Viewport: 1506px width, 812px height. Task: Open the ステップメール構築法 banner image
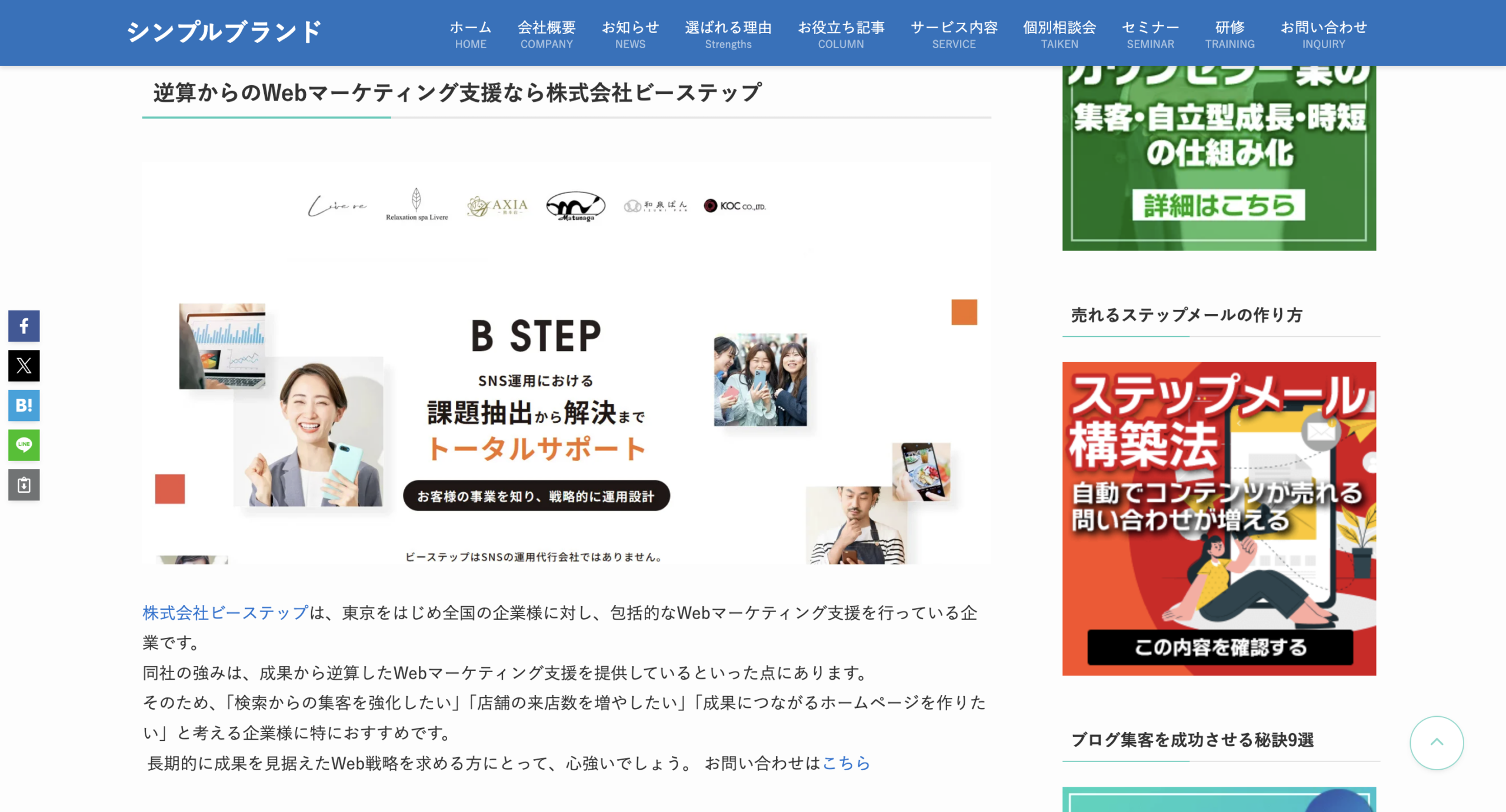[1219, 519]
